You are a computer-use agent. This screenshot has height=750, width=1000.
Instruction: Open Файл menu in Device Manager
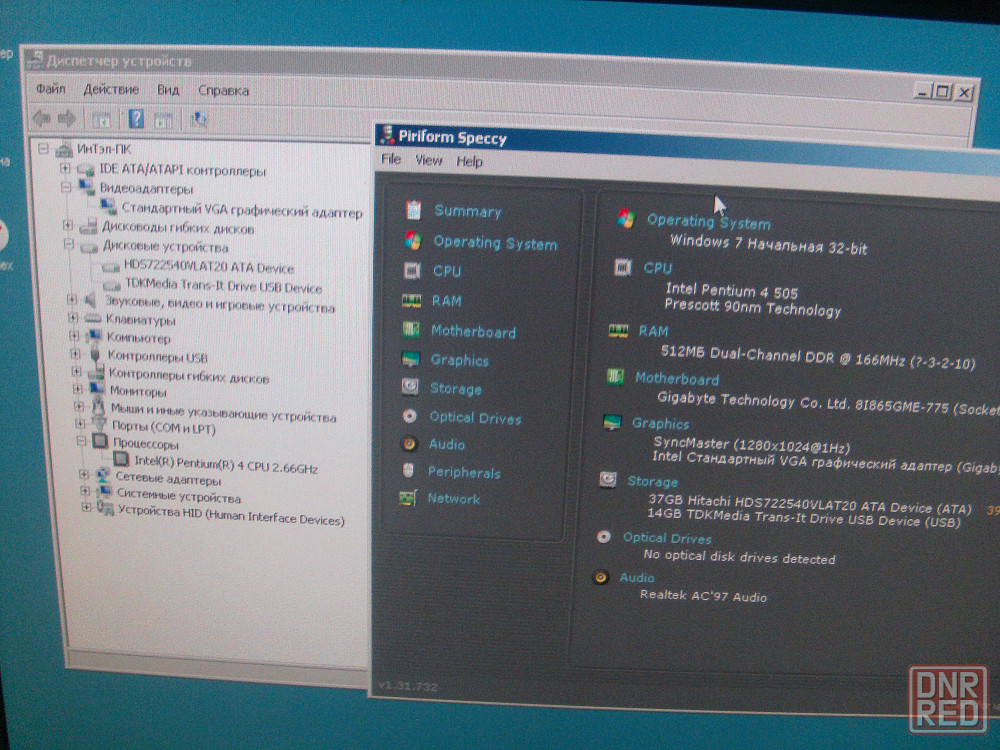(x=50, y=88)
